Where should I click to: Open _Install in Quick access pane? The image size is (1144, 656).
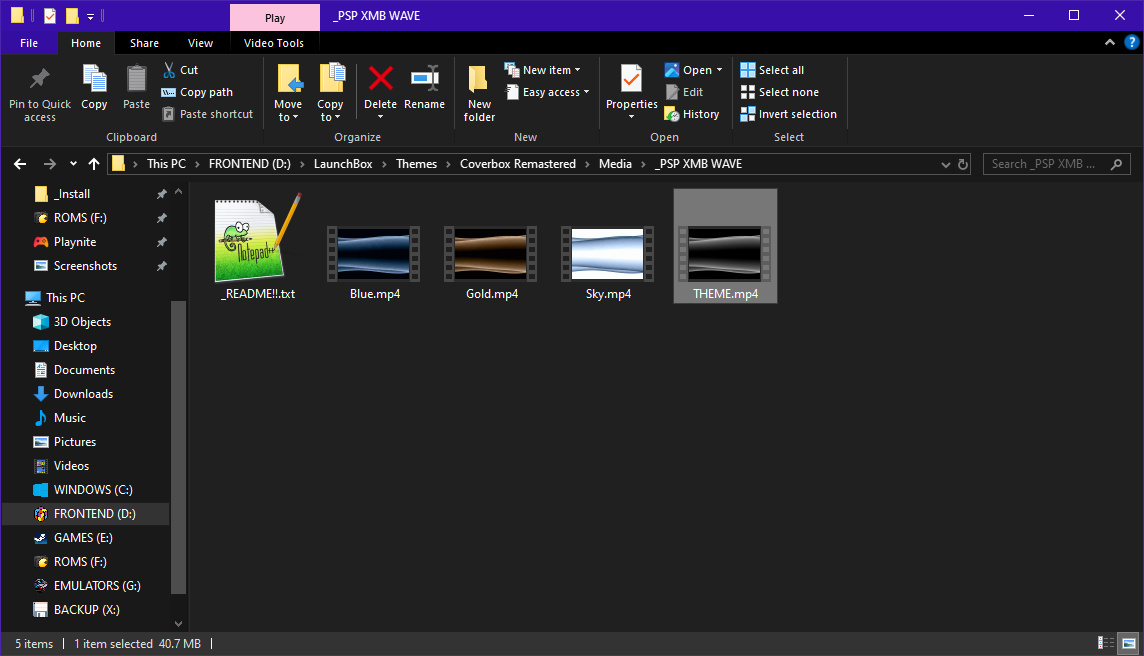point(72,194)
